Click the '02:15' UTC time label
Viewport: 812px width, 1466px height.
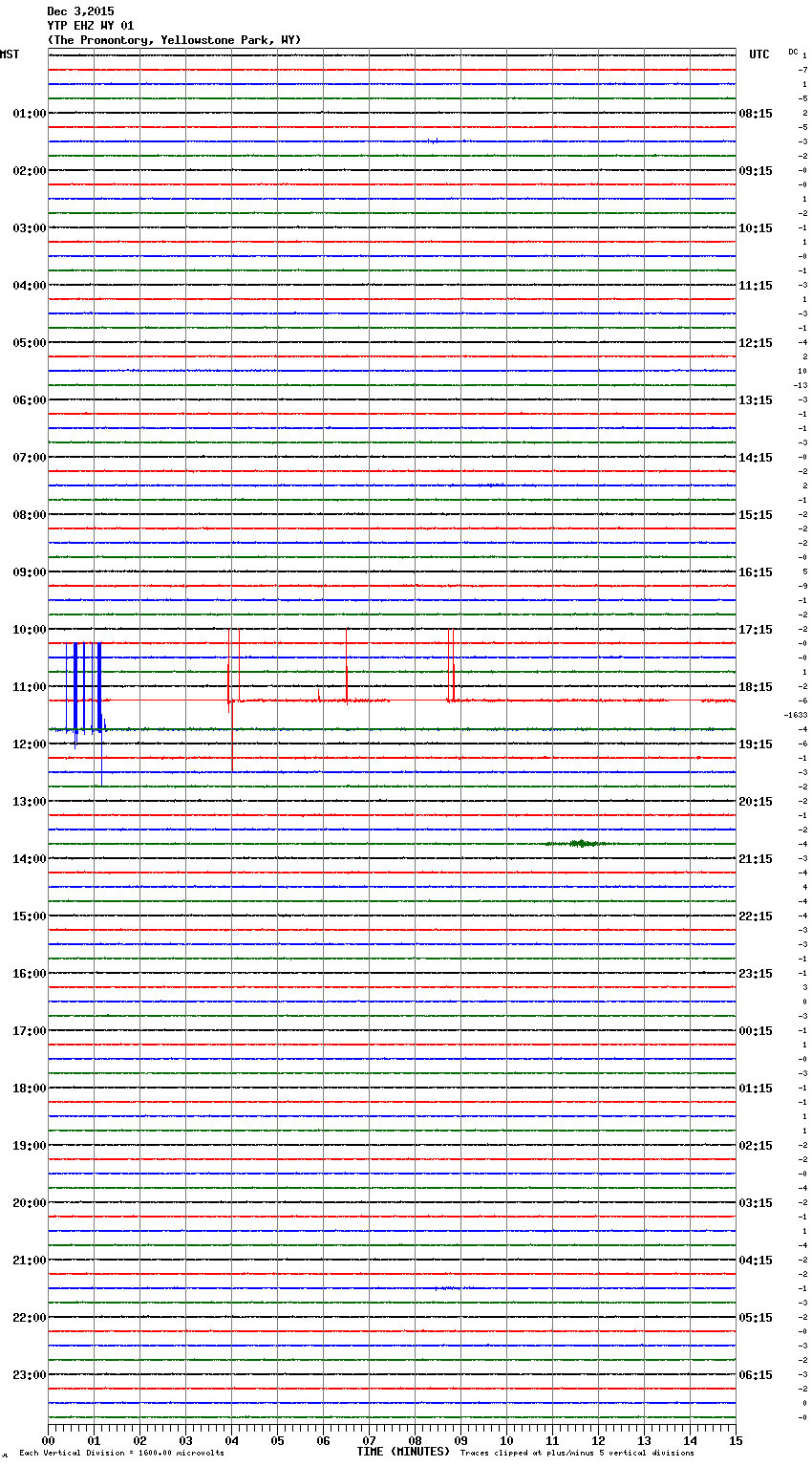tap(756, 1146)
